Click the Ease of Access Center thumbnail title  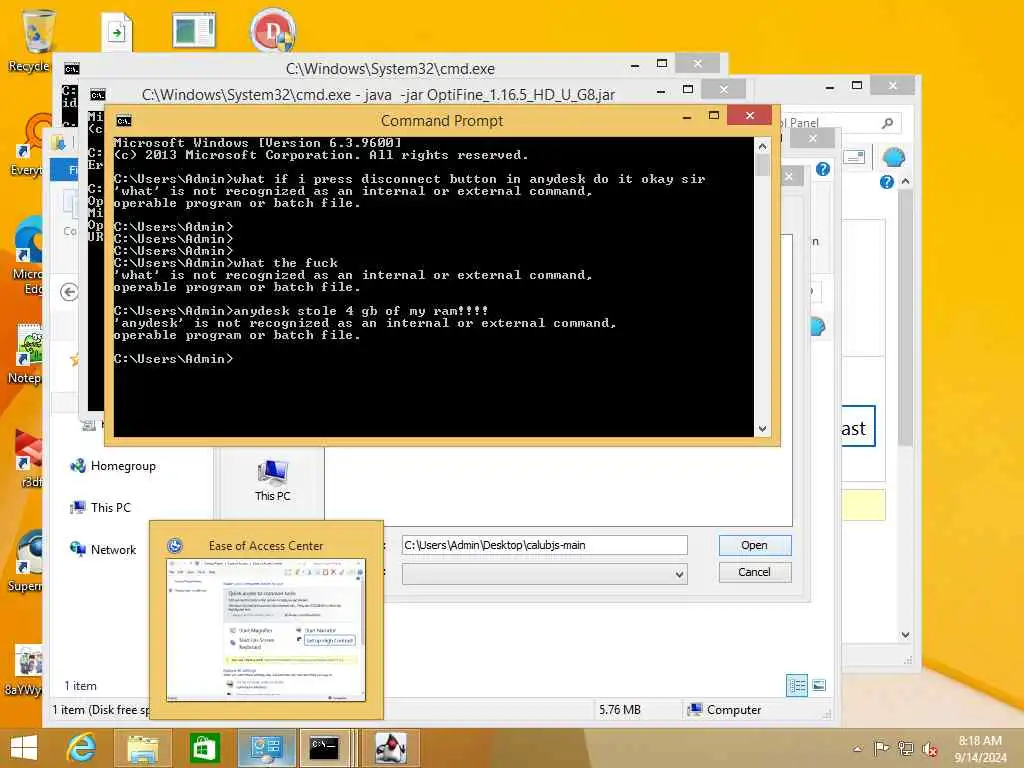266,546
